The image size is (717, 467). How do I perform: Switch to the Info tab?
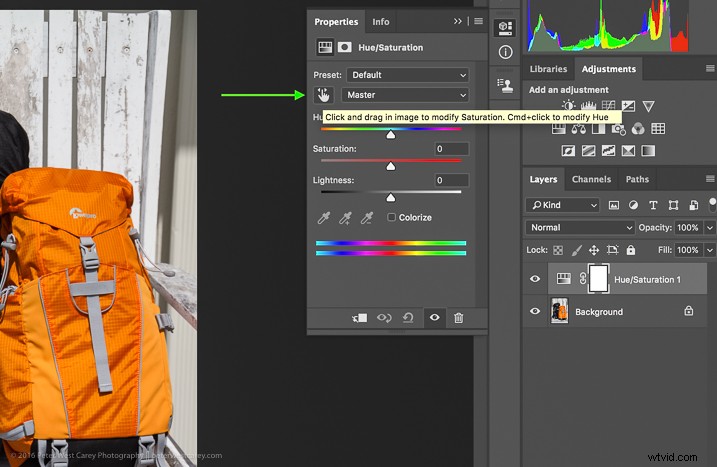point(380,21)
